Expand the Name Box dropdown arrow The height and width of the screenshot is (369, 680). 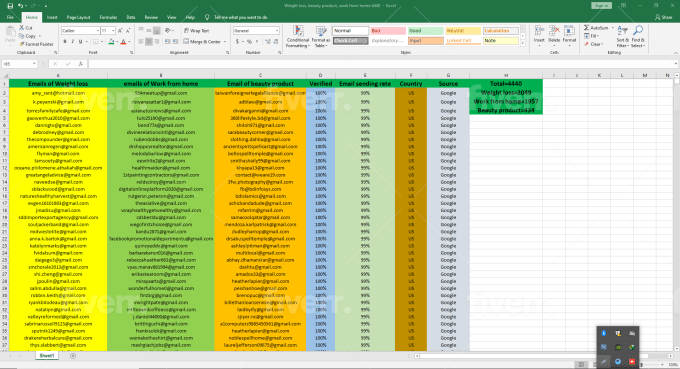point(34,64)
